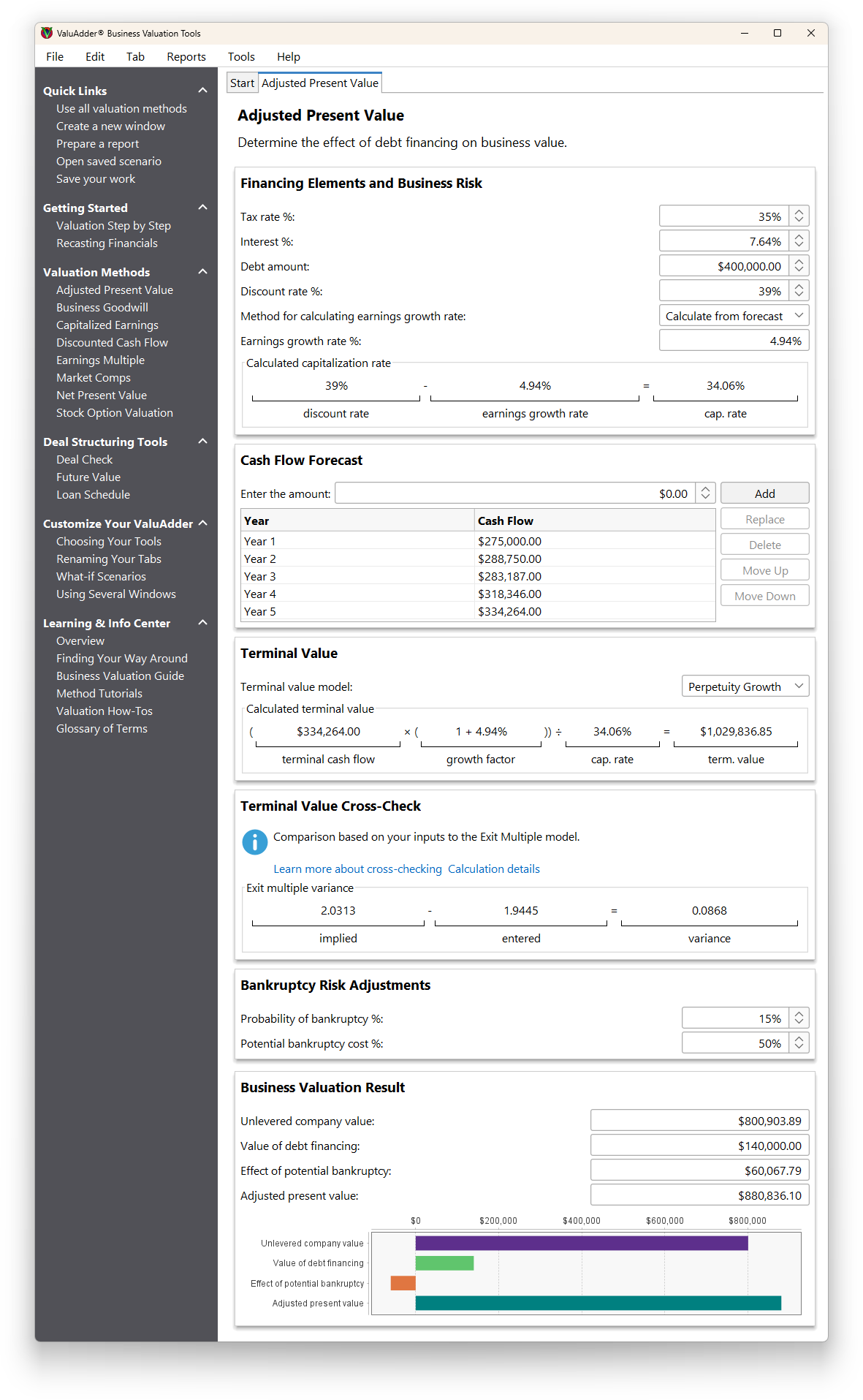Adjust the Discount rate stepper
863x1400 pixels.
coord(799,290)
